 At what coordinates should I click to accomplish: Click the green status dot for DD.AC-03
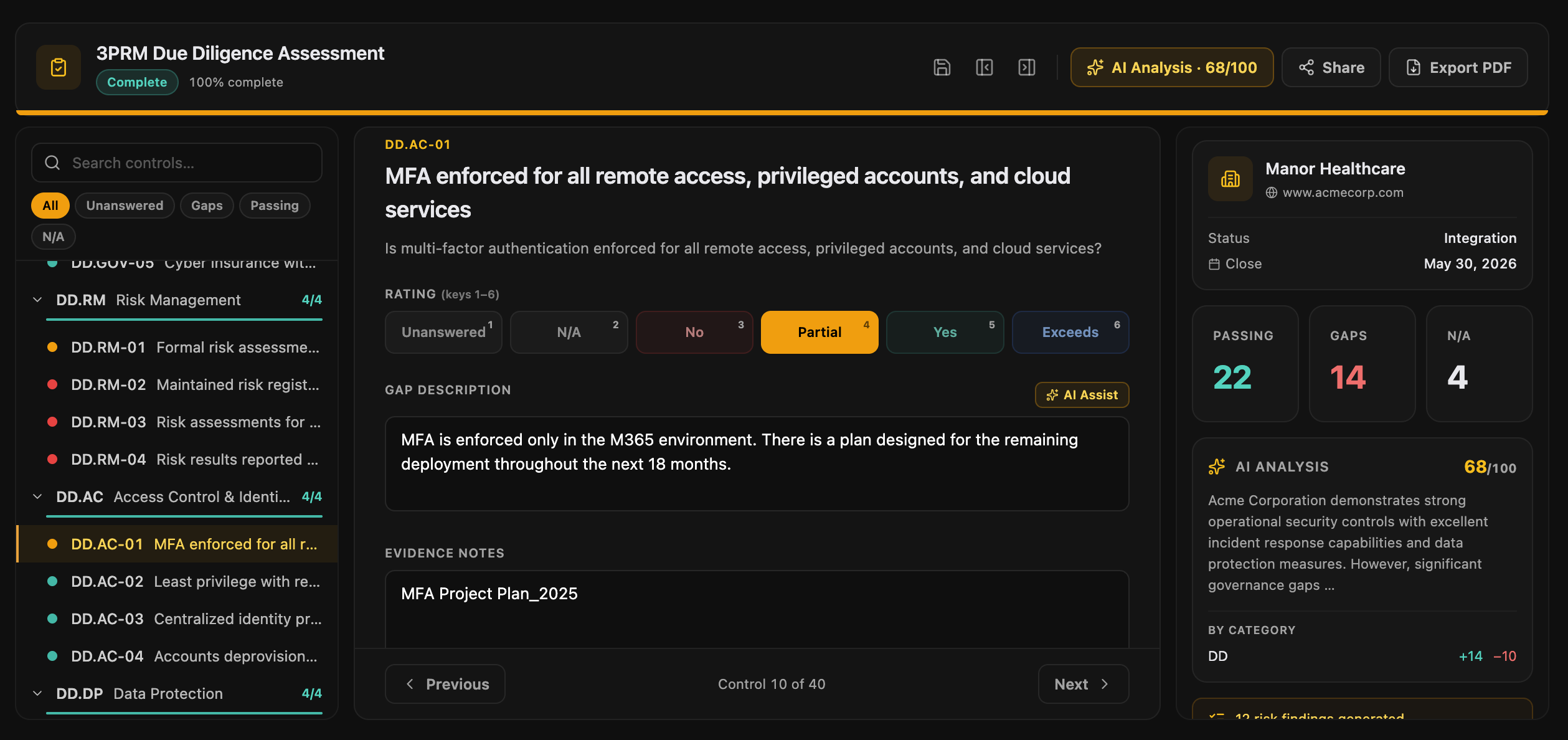pos(52,619)
